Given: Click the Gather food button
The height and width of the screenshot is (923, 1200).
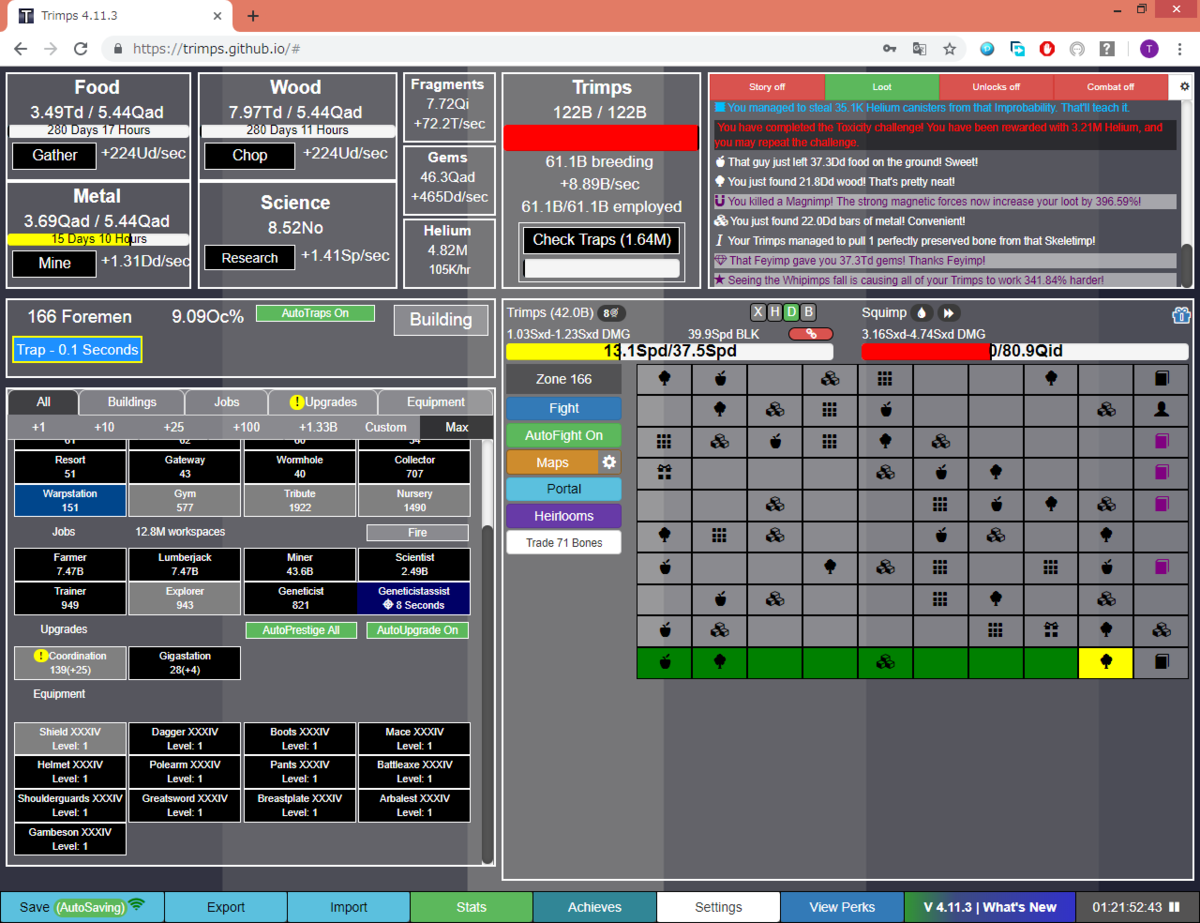Looking at the screenshot, I should click(x=54, y=155).
